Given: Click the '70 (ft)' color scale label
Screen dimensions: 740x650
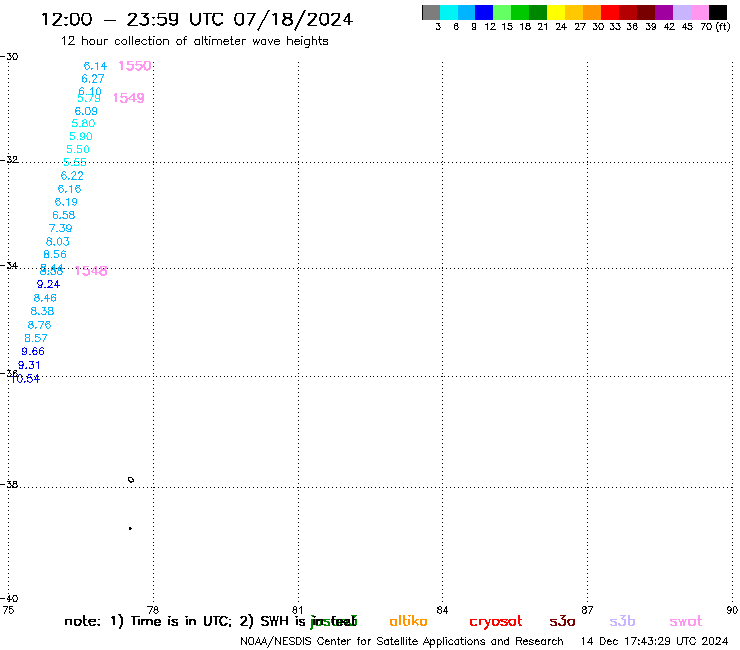Looking at the screenshot, I should click(715, 27).
